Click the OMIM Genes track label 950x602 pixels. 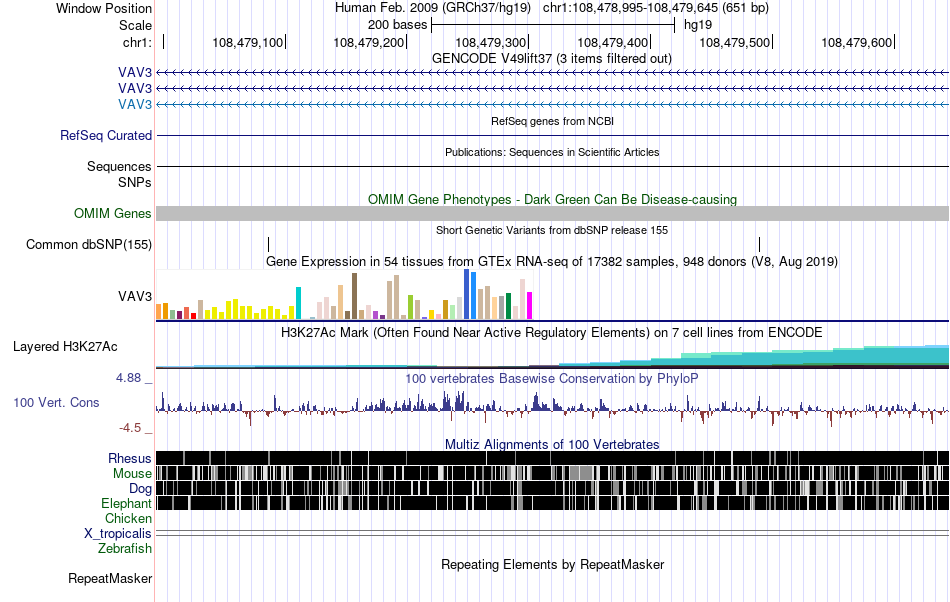[x=113, y=213]
